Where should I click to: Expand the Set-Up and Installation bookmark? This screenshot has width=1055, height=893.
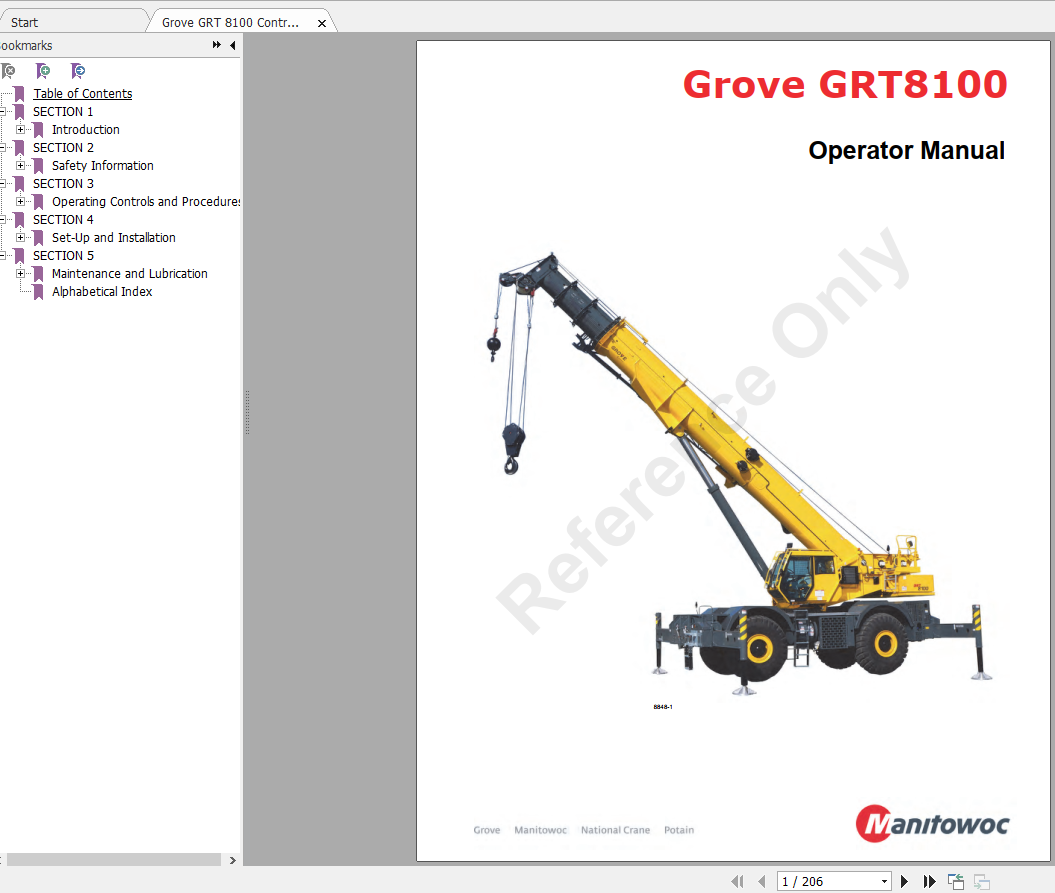coord(20,238)
